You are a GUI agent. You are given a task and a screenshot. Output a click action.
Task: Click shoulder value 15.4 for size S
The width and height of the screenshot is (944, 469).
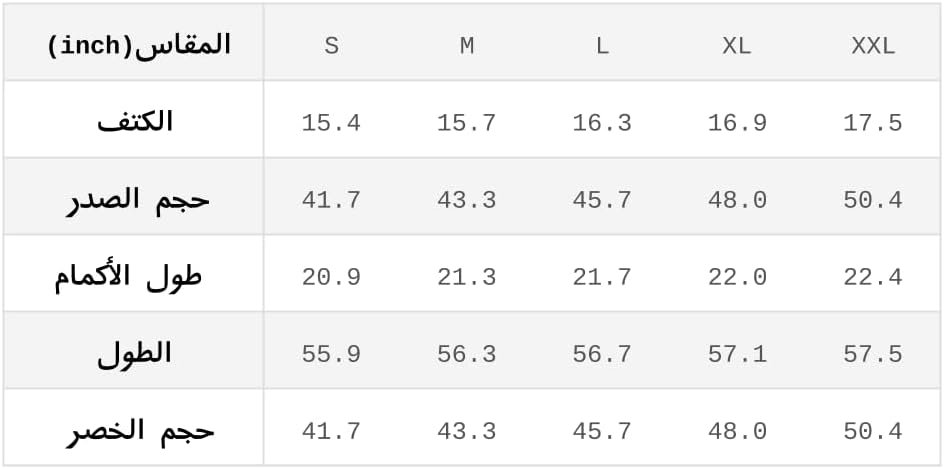[x=331, y=123]
